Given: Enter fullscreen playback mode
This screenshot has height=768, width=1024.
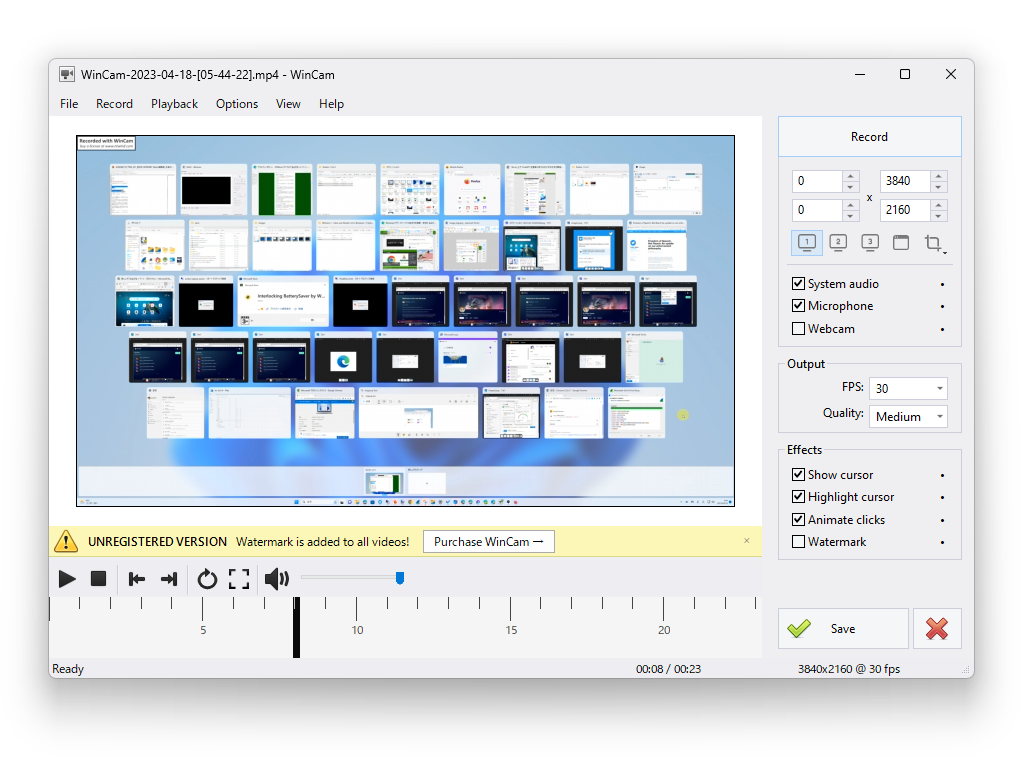Looking at the screenshot, I should 239,578.
